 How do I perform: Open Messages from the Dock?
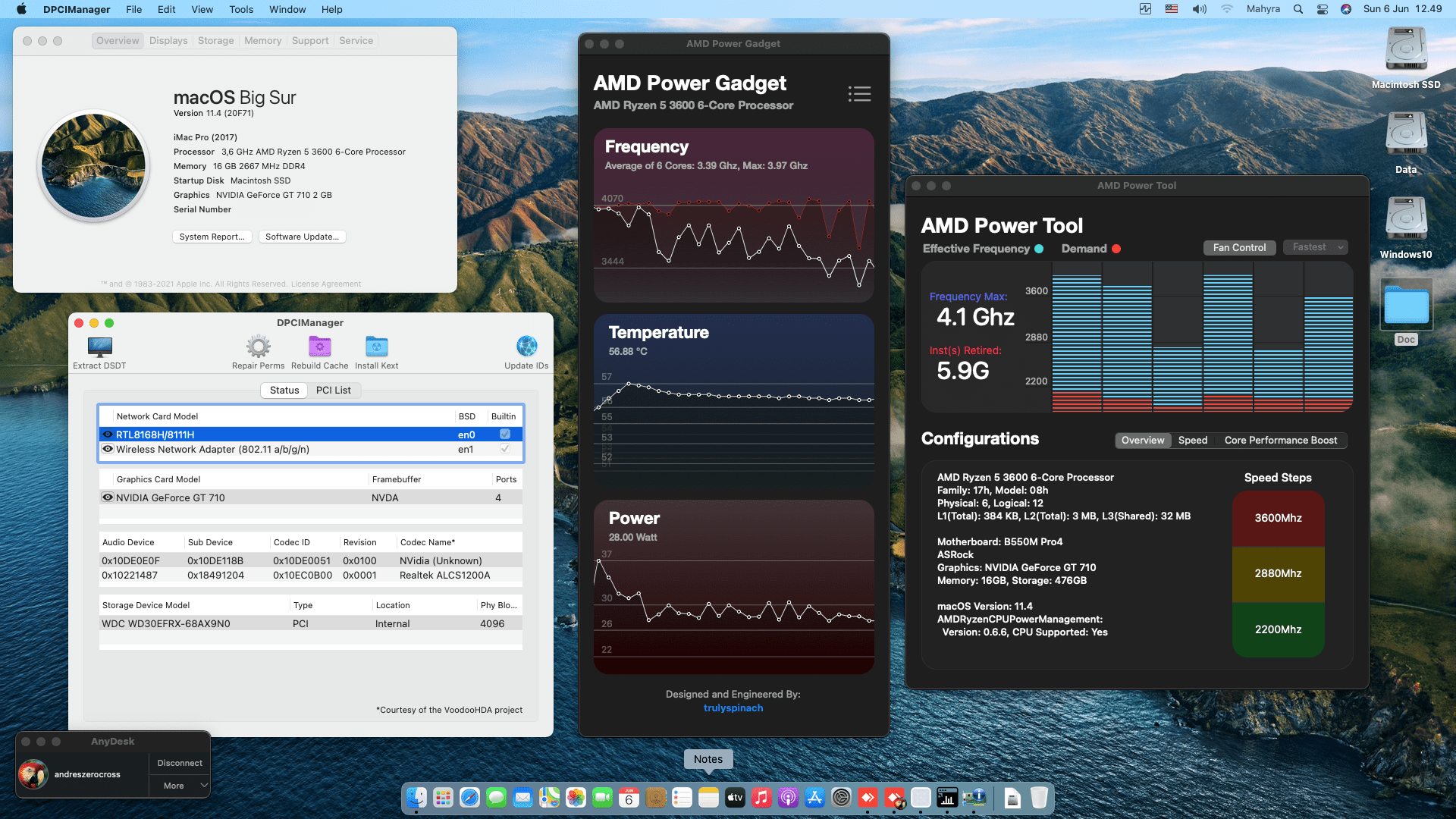click(x=496, y=797)
